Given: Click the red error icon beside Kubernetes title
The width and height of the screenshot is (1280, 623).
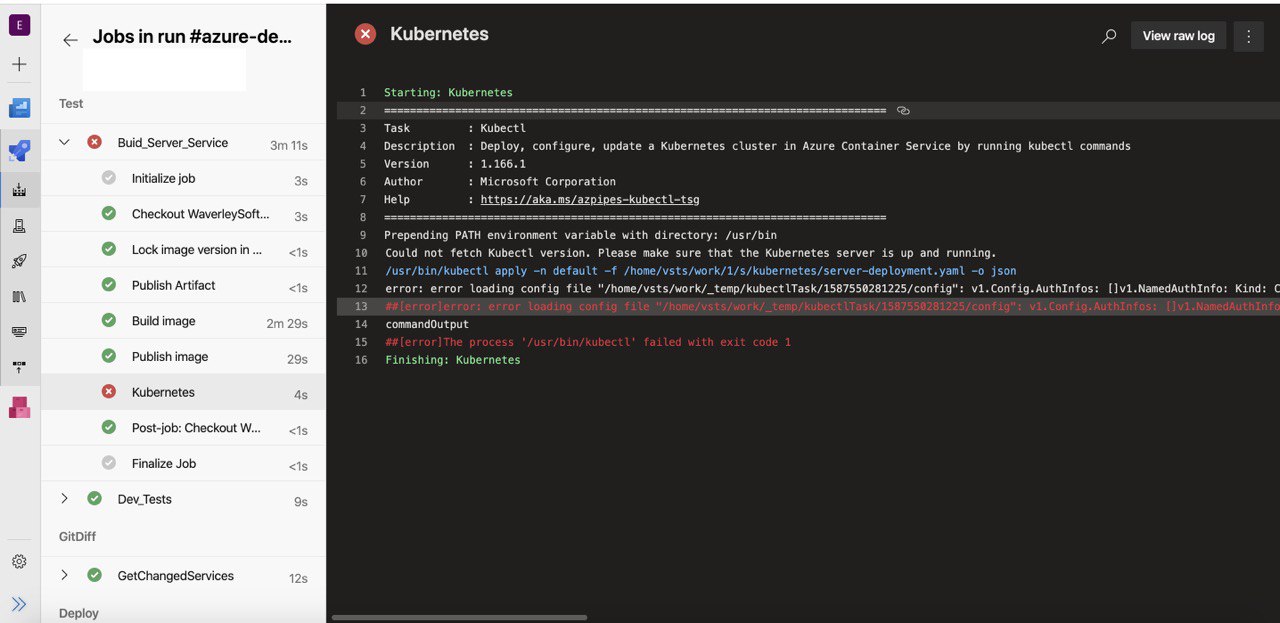Looking at the screenshot, I should (x=365, y=34).
